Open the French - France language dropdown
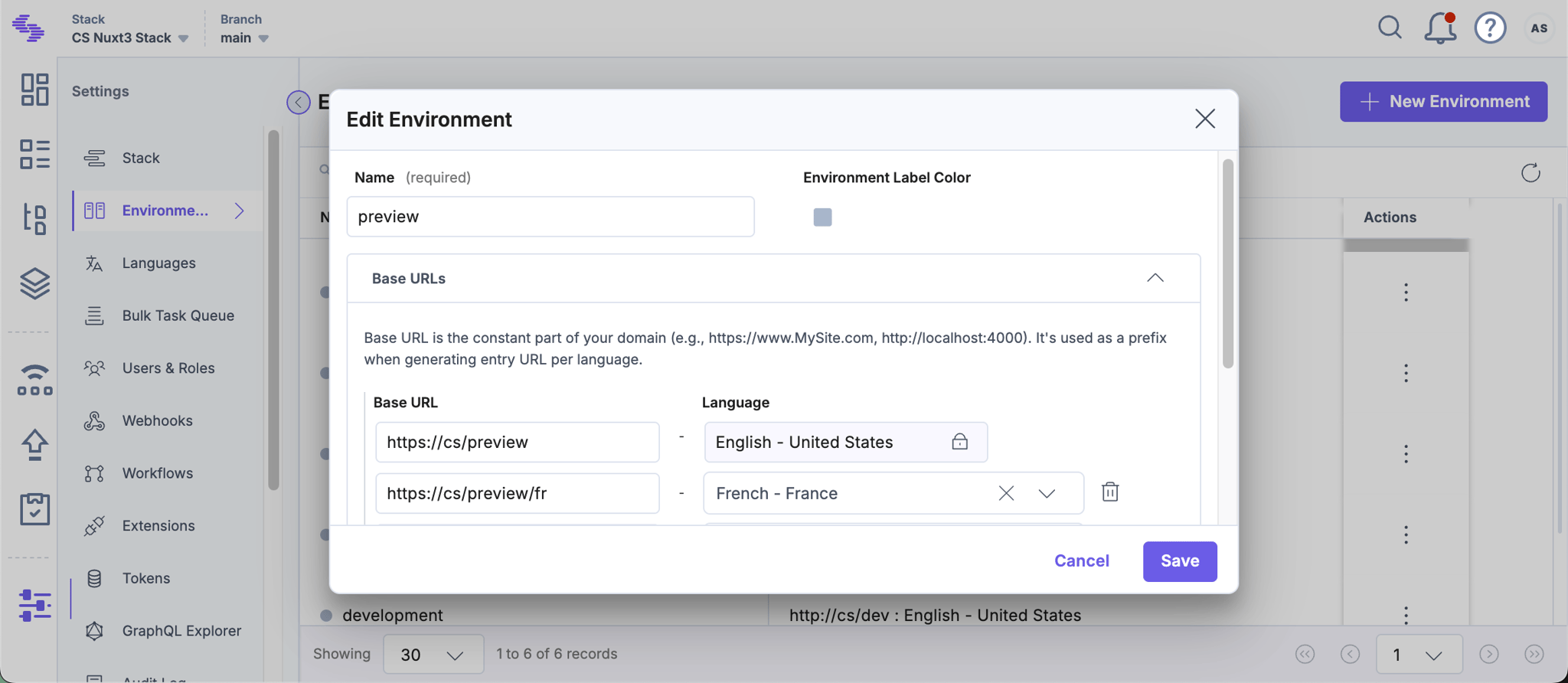Screen dimensions: 1568x683 pyautogui.click(x=1047, y=493)
